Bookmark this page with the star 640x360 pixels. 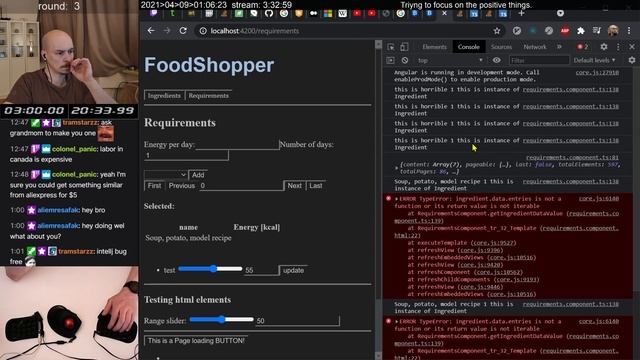[497, 31]
